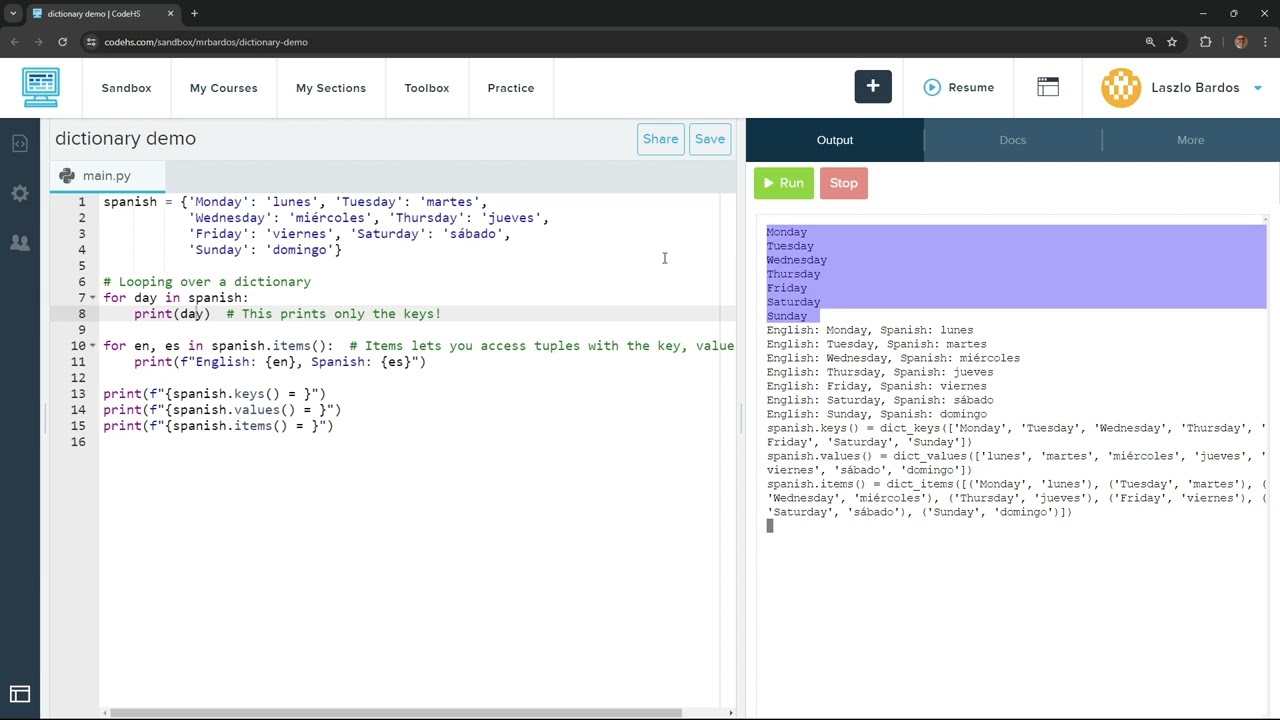This screenshot has width=1280, height=720.
Task: Open the code editor sidebar icon
Action: (20, 143)
